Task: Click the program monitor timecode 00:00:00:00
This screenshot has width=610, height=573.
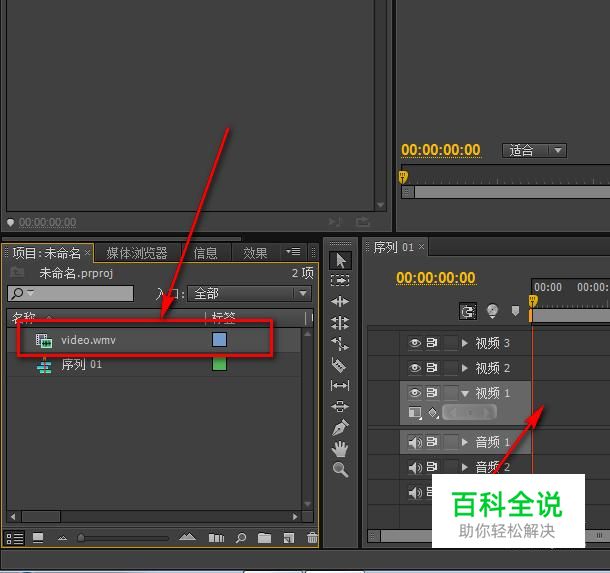Action: 441,150
